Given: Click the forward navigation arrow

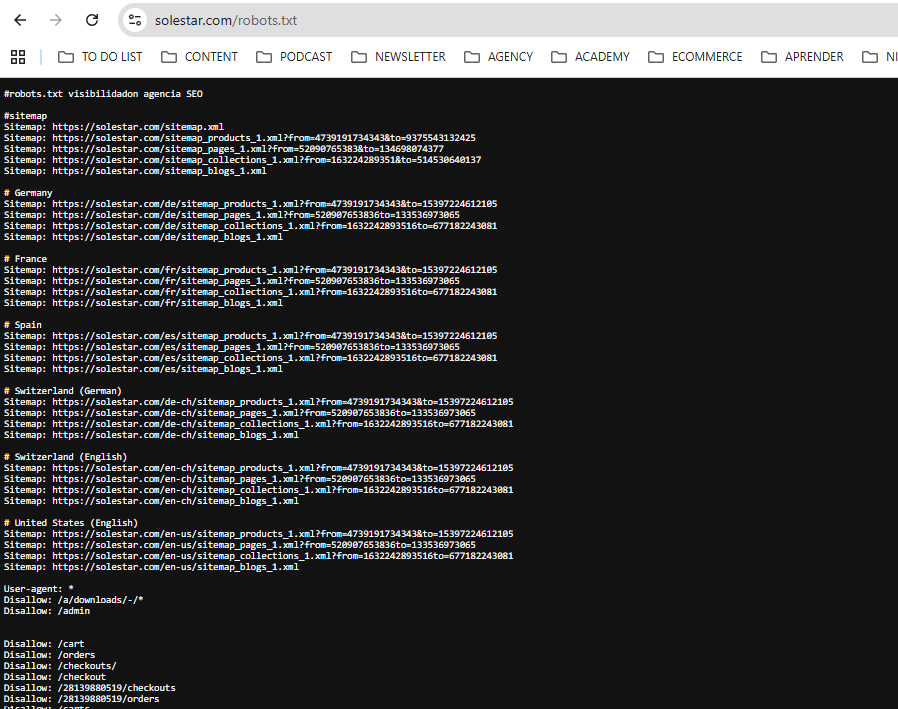Looking at the screenshot, I should (x=56, y=20).
